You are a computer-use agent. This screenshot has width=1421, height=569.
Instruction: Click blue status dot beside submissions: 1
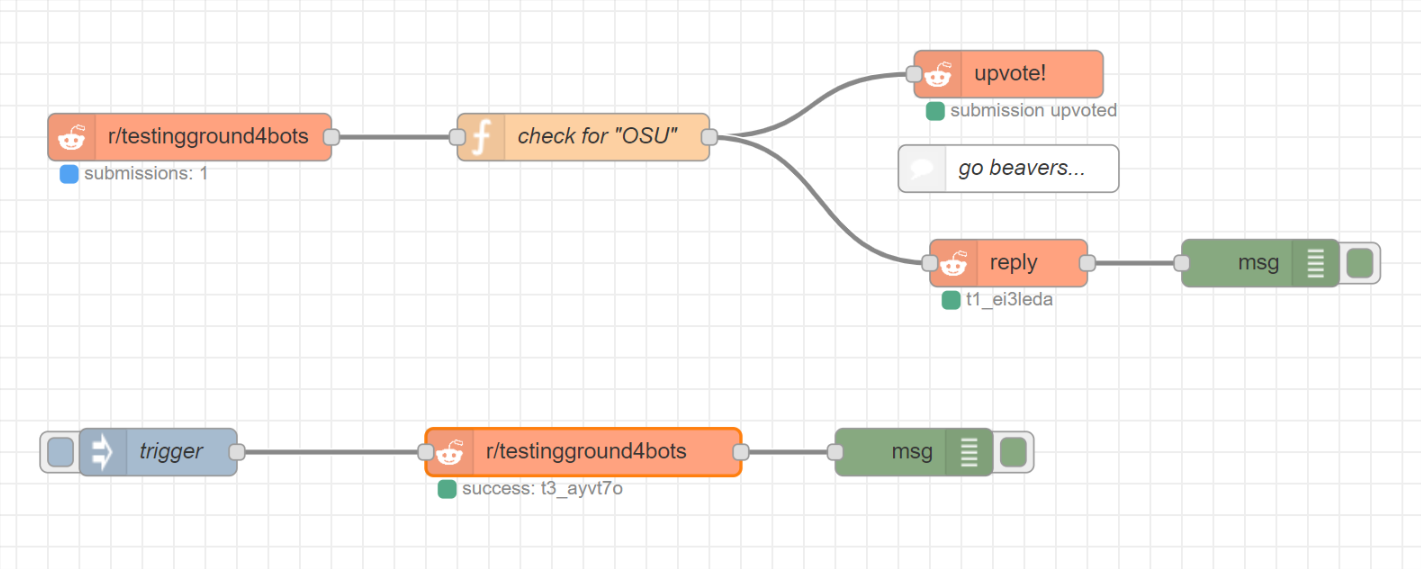69,174
